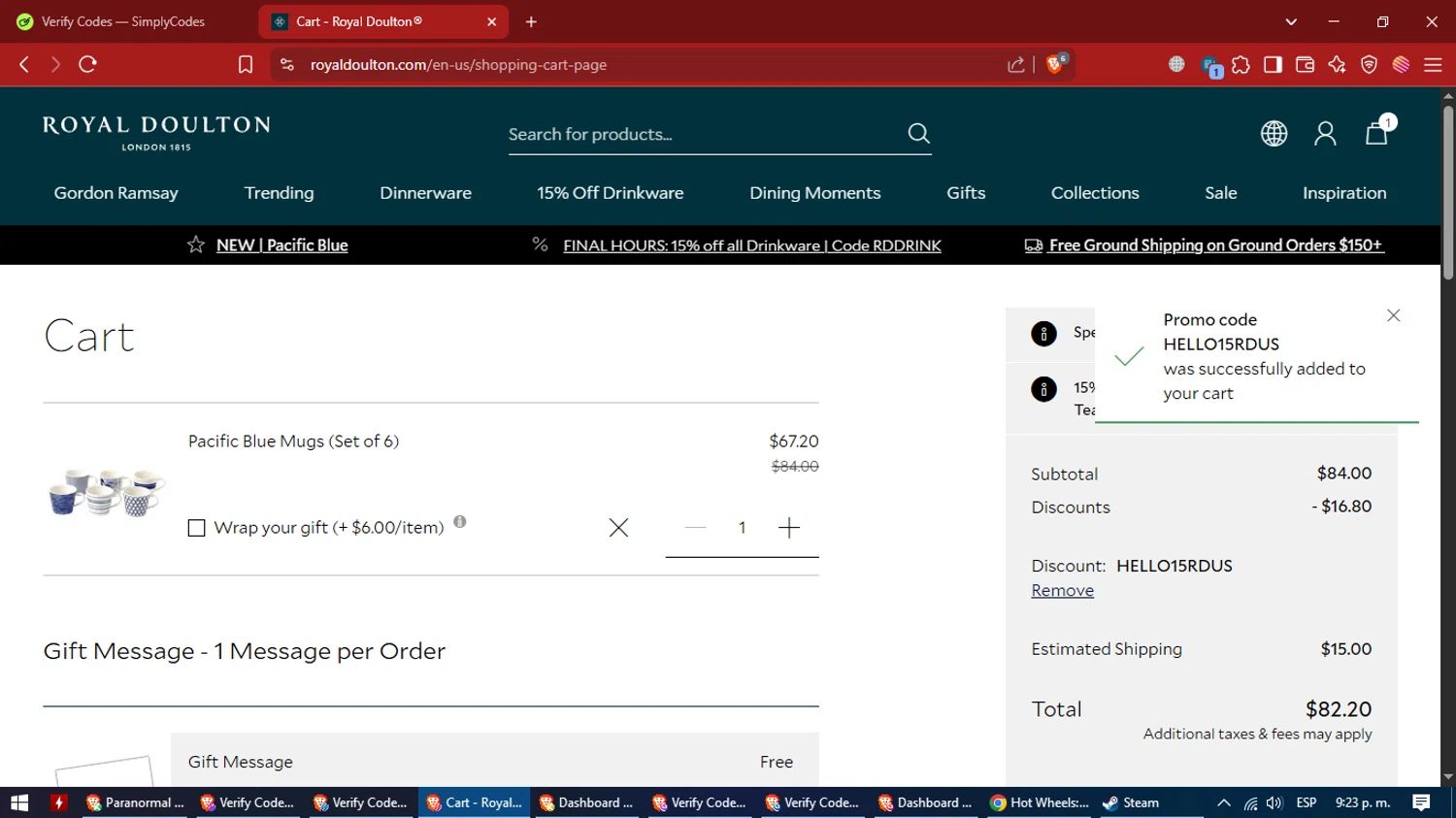Viewport: 1456px width, 818px height.
Task: Bookmark this page in address bar
Action: (x=246, y=64)
